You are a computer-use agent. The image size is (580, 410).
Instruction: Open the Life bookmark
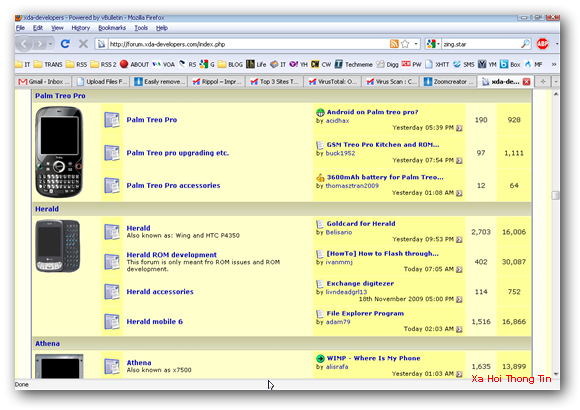coord(256,64)
